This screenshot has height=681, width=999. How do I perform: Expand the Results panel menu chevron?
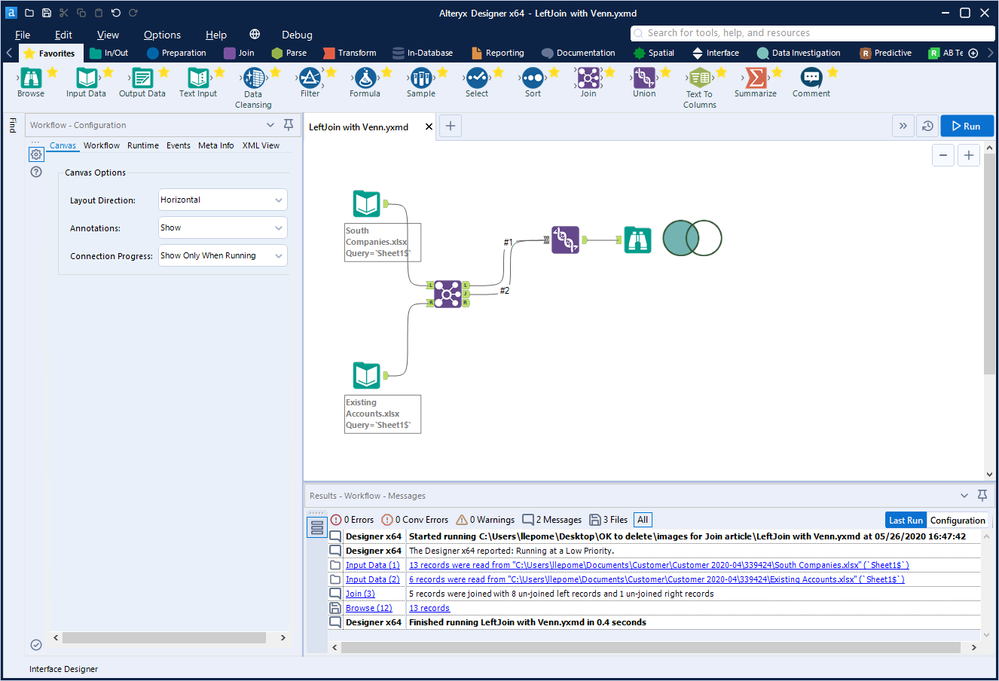tap(964, 496)
